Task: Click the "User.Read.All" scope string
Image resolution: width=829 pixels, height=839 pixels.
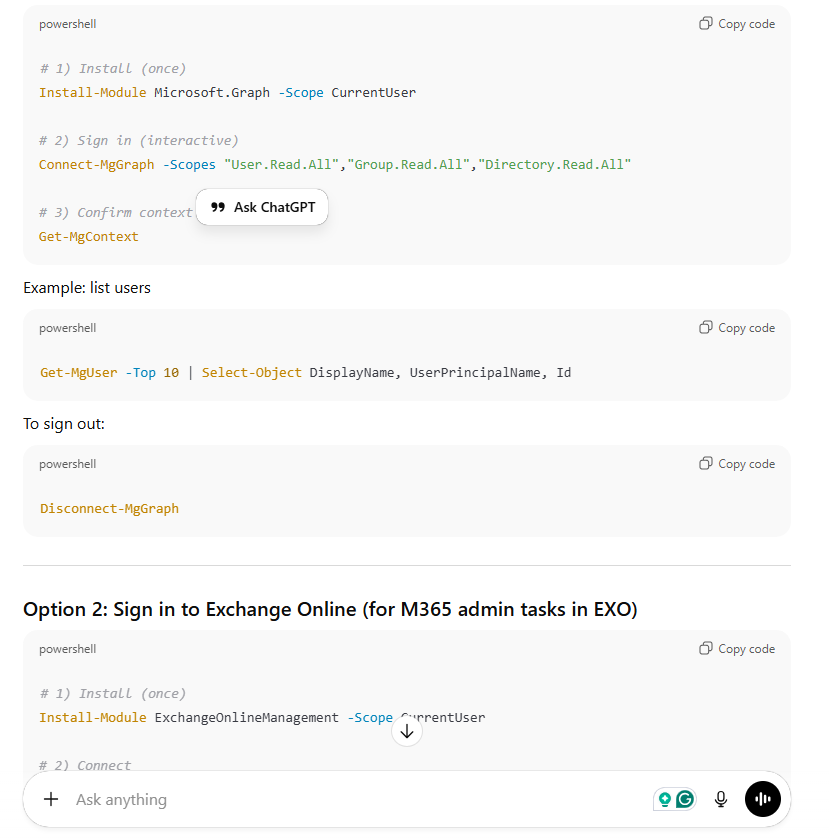Action: 282,164
